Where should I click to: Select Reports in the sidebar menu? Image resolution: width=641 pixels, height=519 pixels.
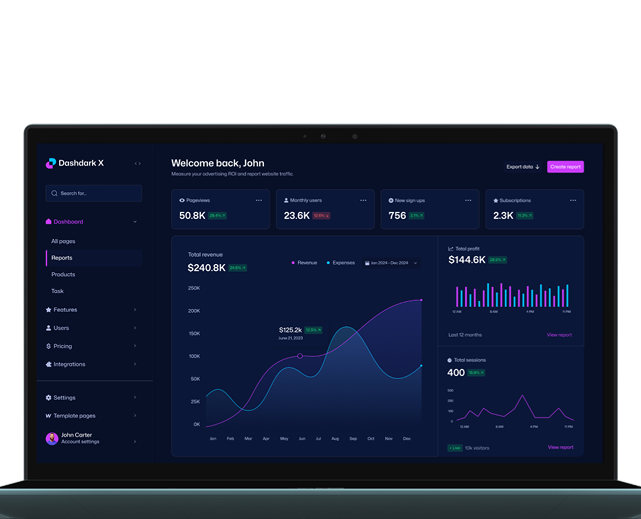62,258
